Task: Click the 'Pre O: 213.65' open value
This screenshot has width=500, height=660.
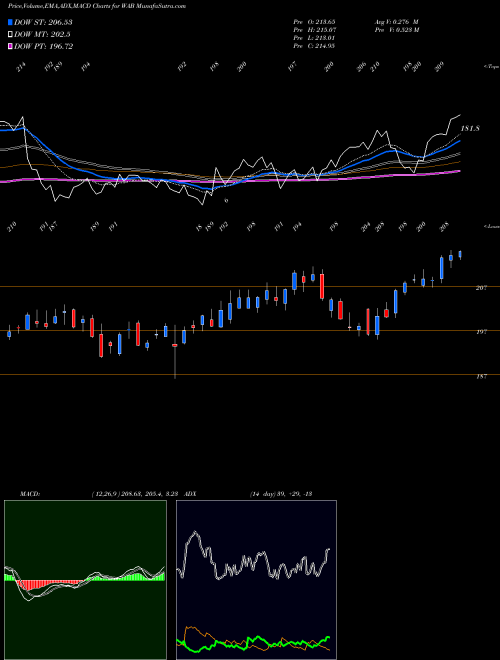Action: click(314, 22)
